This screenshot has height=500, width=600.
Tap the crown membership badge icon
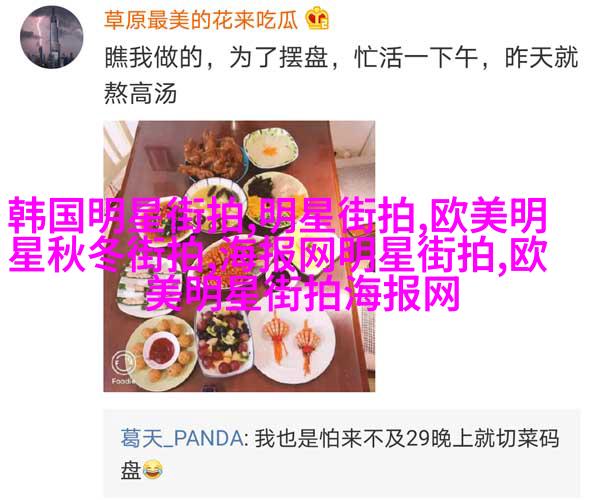click(317, 18)
